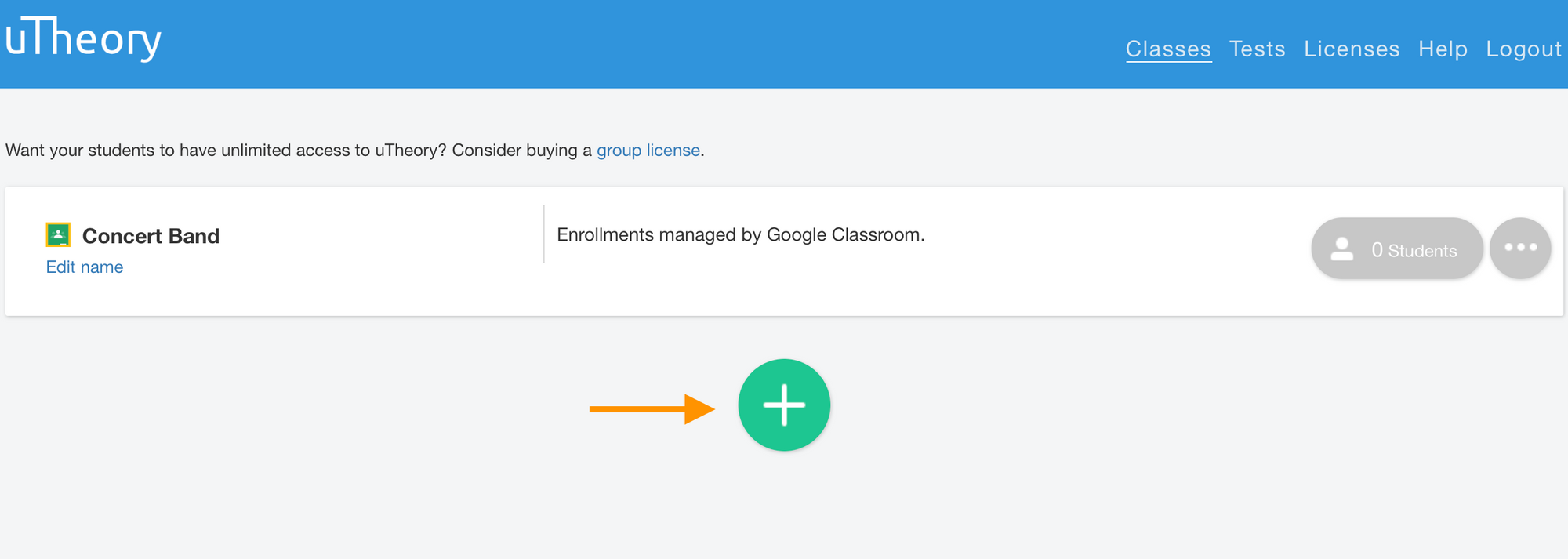
Task: Click the orange arrow pointing to plus
Action: 652,409
